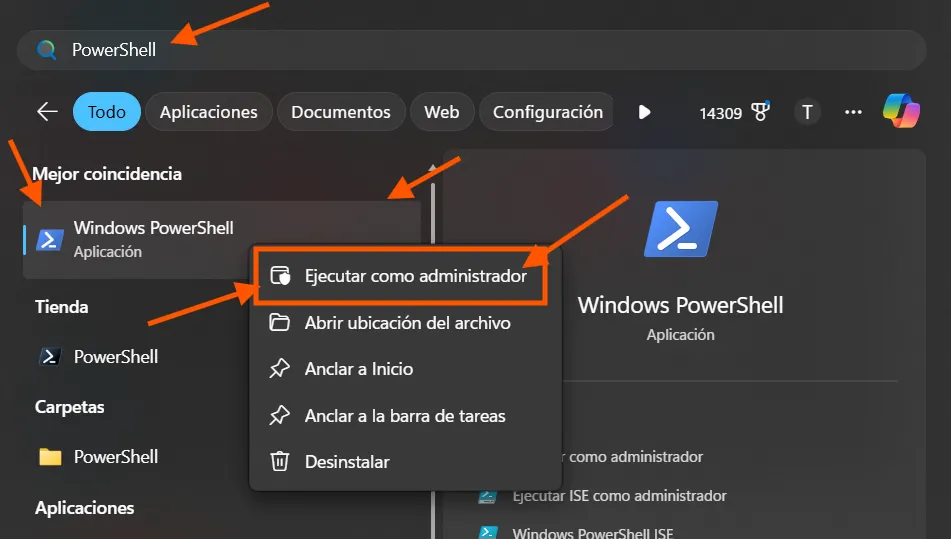Click the pin icon beside Anclar a Inicio
Image resolution: width=951 pixels, height=539 pixels.
click(x=280, y=369)
